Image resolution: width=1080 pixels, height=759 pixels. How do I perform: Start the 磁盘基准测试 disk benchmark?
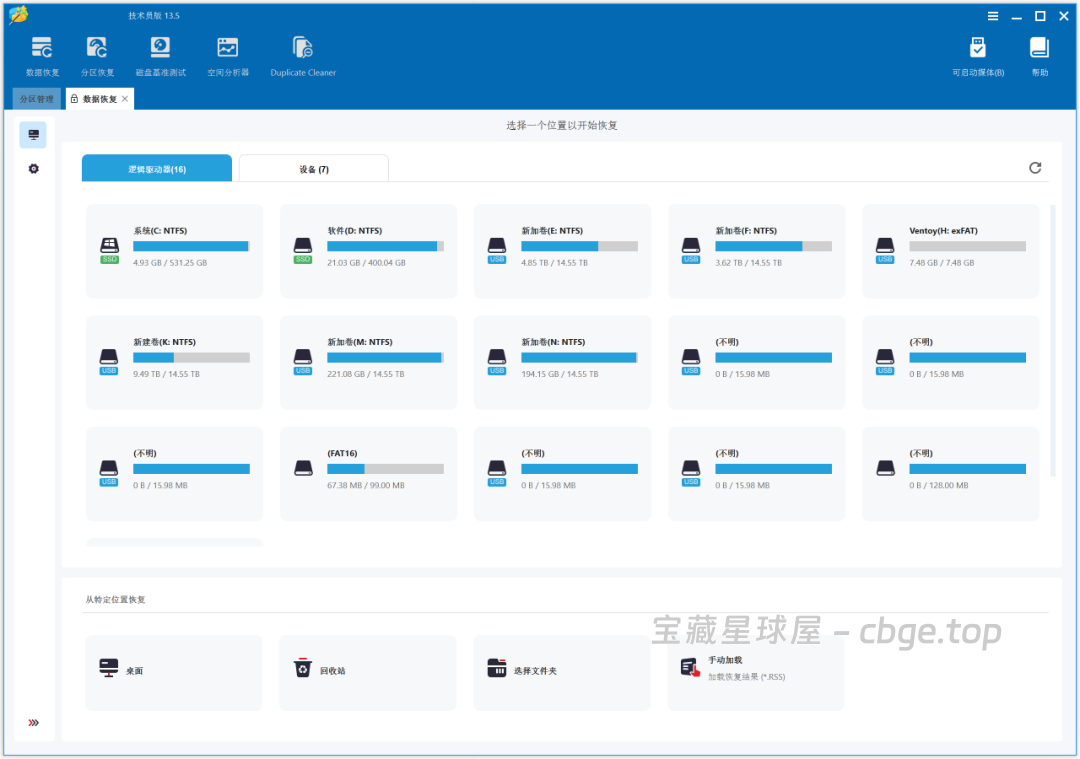161,55
